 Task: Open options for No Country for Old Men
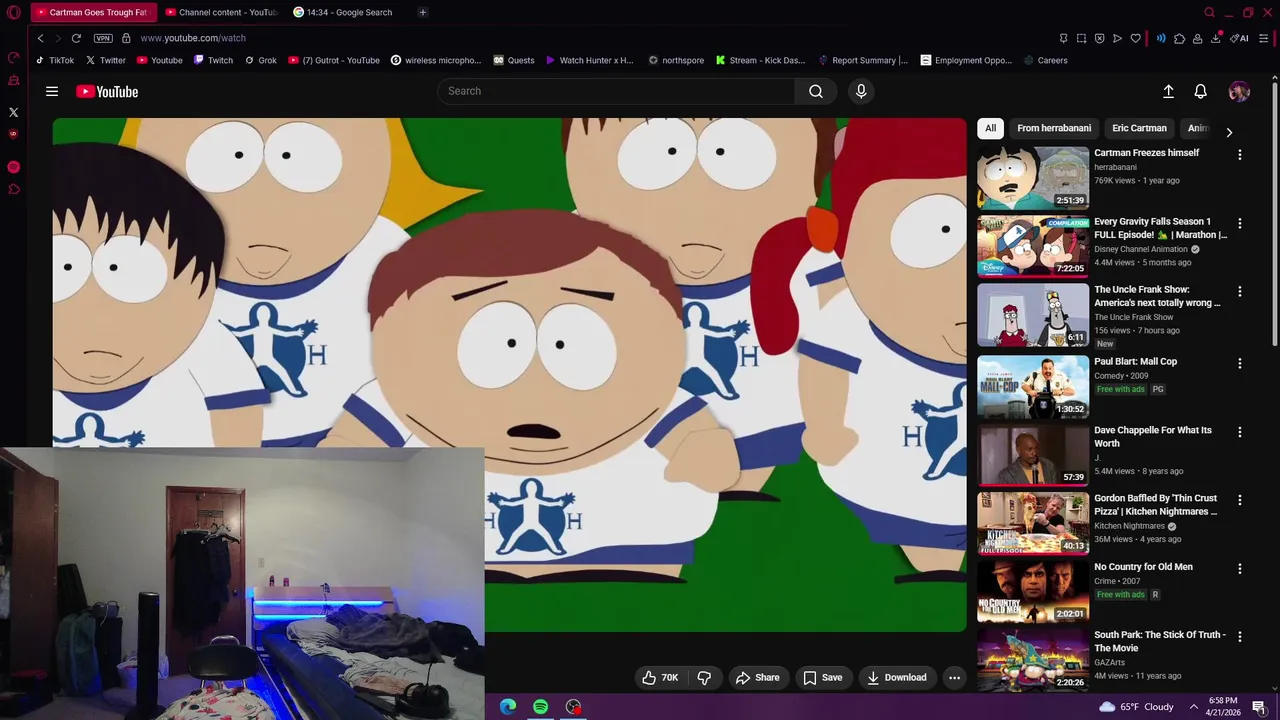pyautogui.click(x=1240, y=568)
